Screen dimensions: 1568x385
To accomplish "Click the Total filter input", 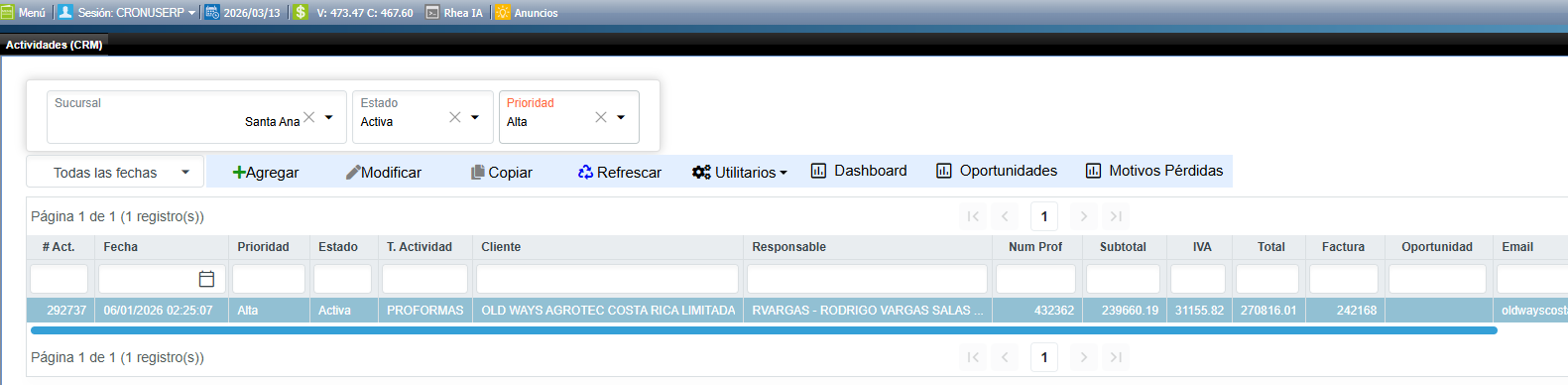I will click(x=1267, y=279).
